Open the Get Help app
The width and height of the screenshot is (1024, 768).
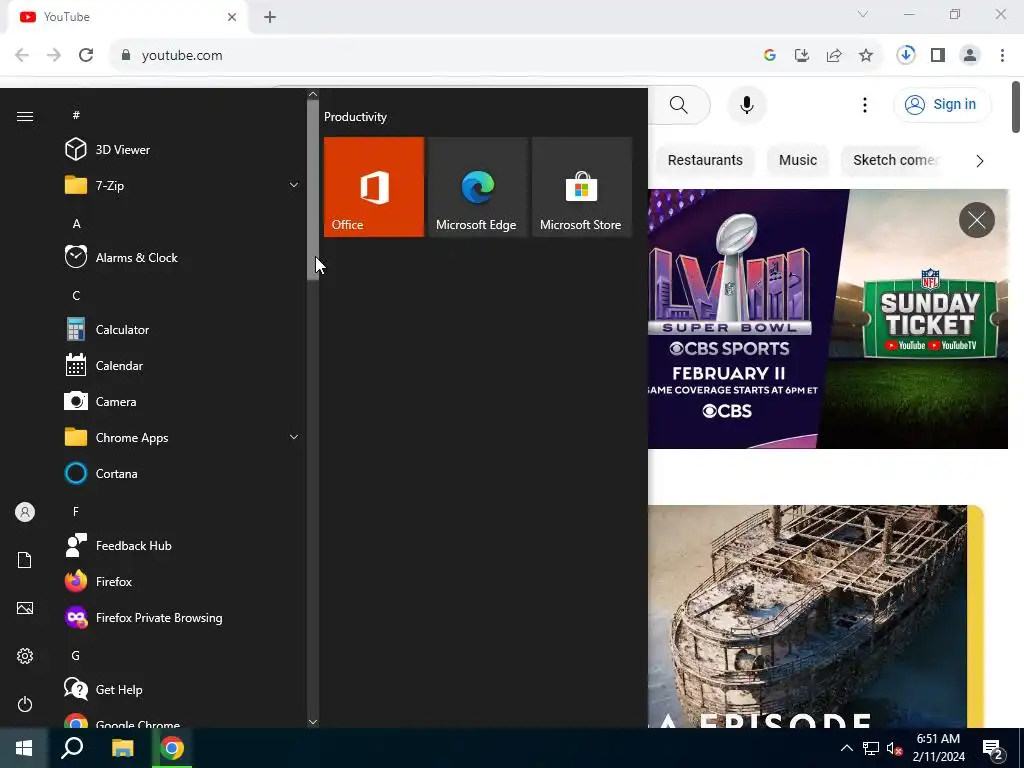pos(181,690)
